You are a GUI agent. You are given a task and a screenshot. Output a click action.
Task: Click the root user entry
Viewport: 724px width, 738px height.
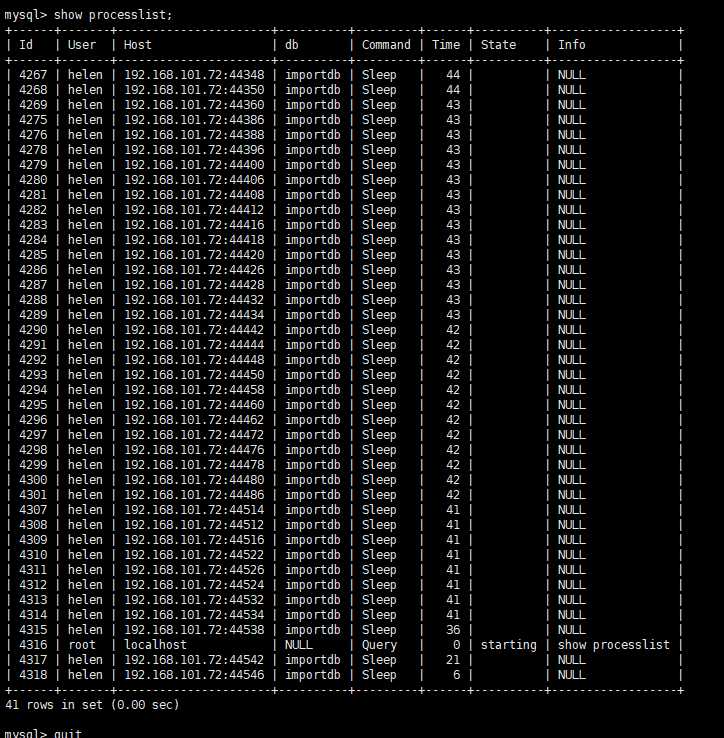click(82, 645)
